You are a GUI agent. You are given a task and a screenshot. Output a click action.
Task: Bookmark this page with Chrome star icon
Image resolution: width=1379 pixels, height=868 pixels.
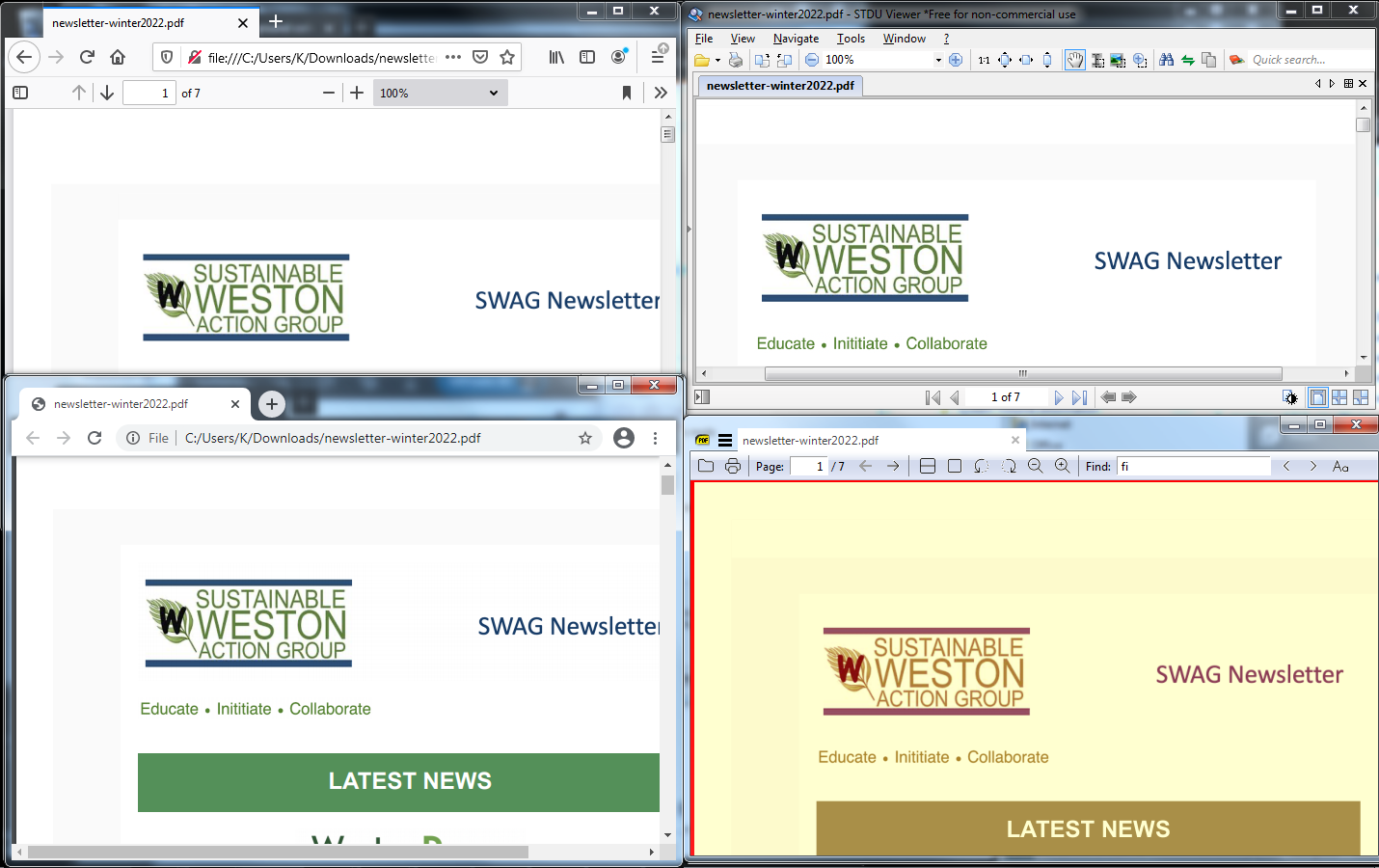[585, 438]
